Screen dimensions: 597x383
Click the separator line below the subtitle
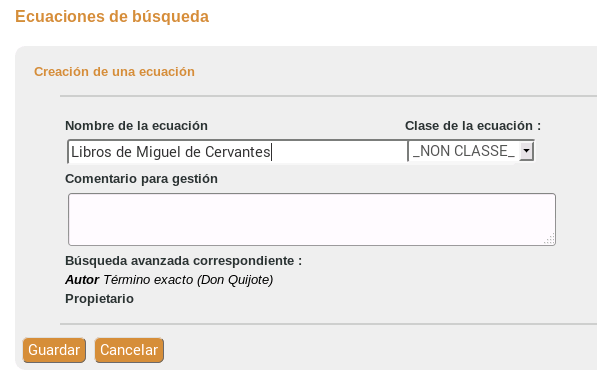(x=328, y=96)
